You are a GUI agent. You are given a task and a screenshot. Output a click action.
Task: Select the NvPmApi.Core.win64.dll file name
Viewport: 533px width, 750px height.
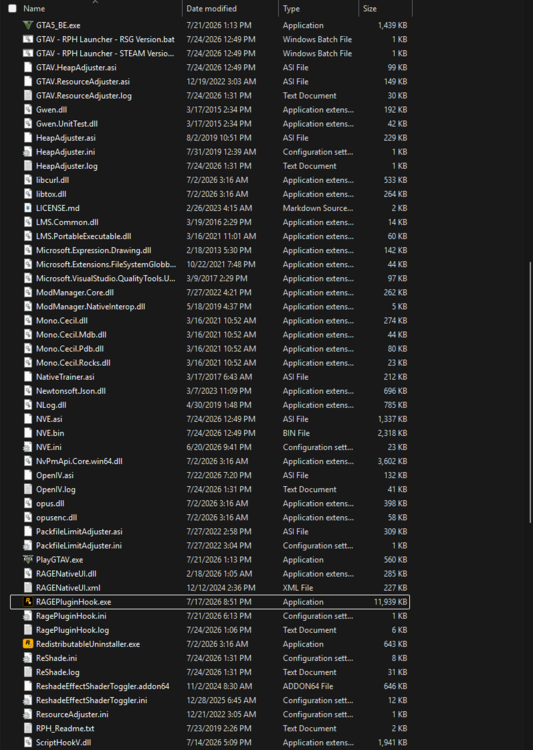click(79, 461)
